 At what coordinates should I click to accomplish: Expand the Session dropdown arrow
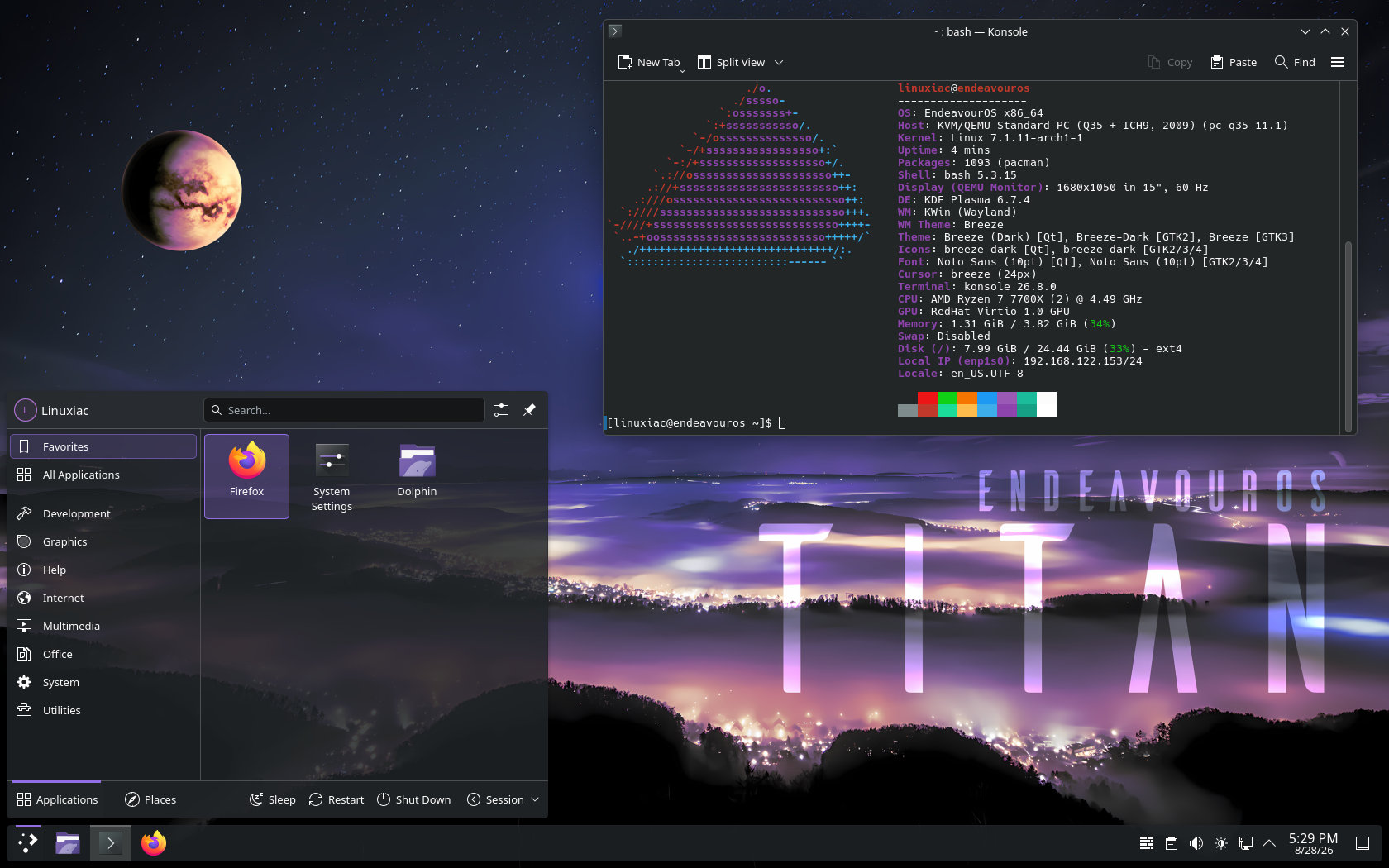click(535, 799)
